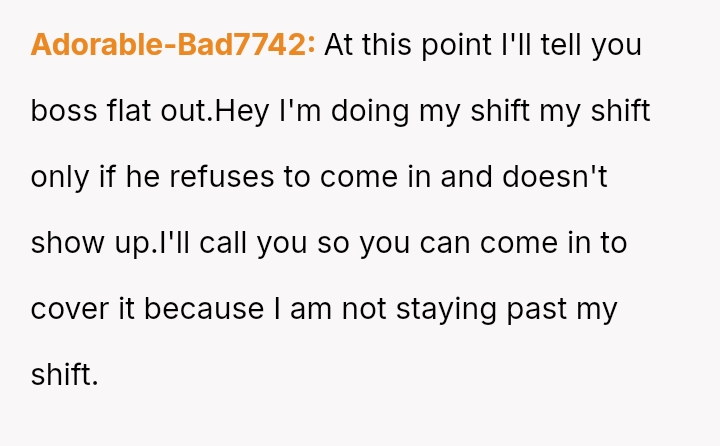Click the word "cover"

pyautogui.click(x=67, y=309)
